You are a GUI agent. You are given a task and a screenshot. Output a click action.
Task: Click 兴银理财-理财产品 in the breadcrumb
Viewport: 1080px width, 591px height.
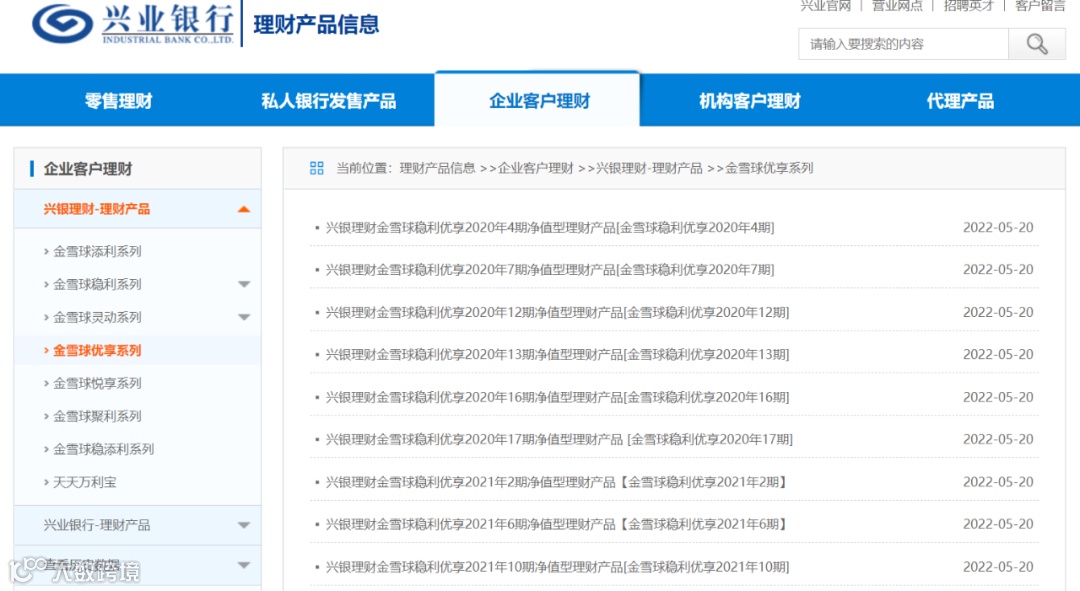point(649,168)
